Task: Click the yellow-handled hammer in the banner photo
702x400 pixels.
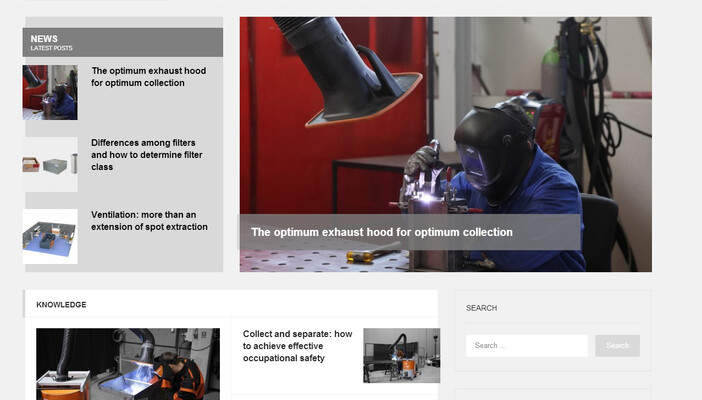Action: coord(360,258)
